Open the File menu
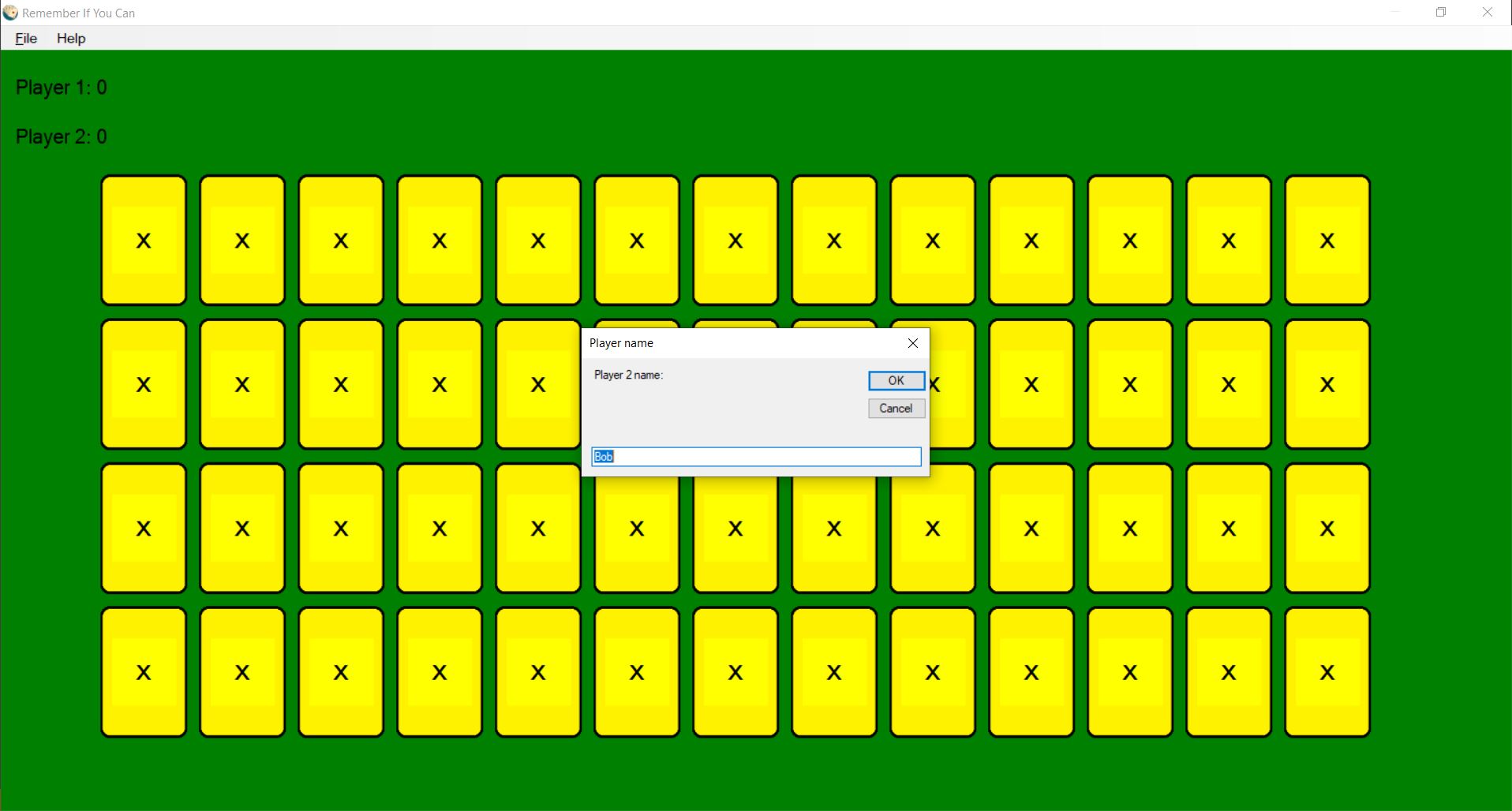Screen dimensions: 1512x811 tap(26, 39)
